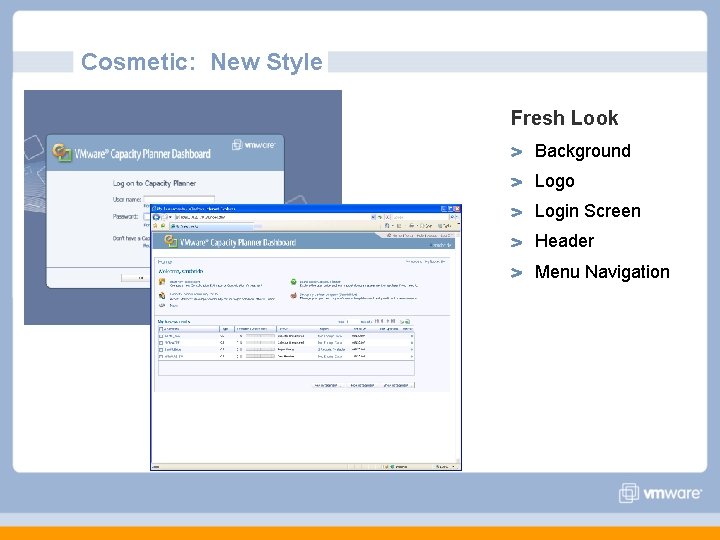Viewport: 720px width, 540px height.
Task: Click the links at the dashboard header top right
Action: coord(420,236)
